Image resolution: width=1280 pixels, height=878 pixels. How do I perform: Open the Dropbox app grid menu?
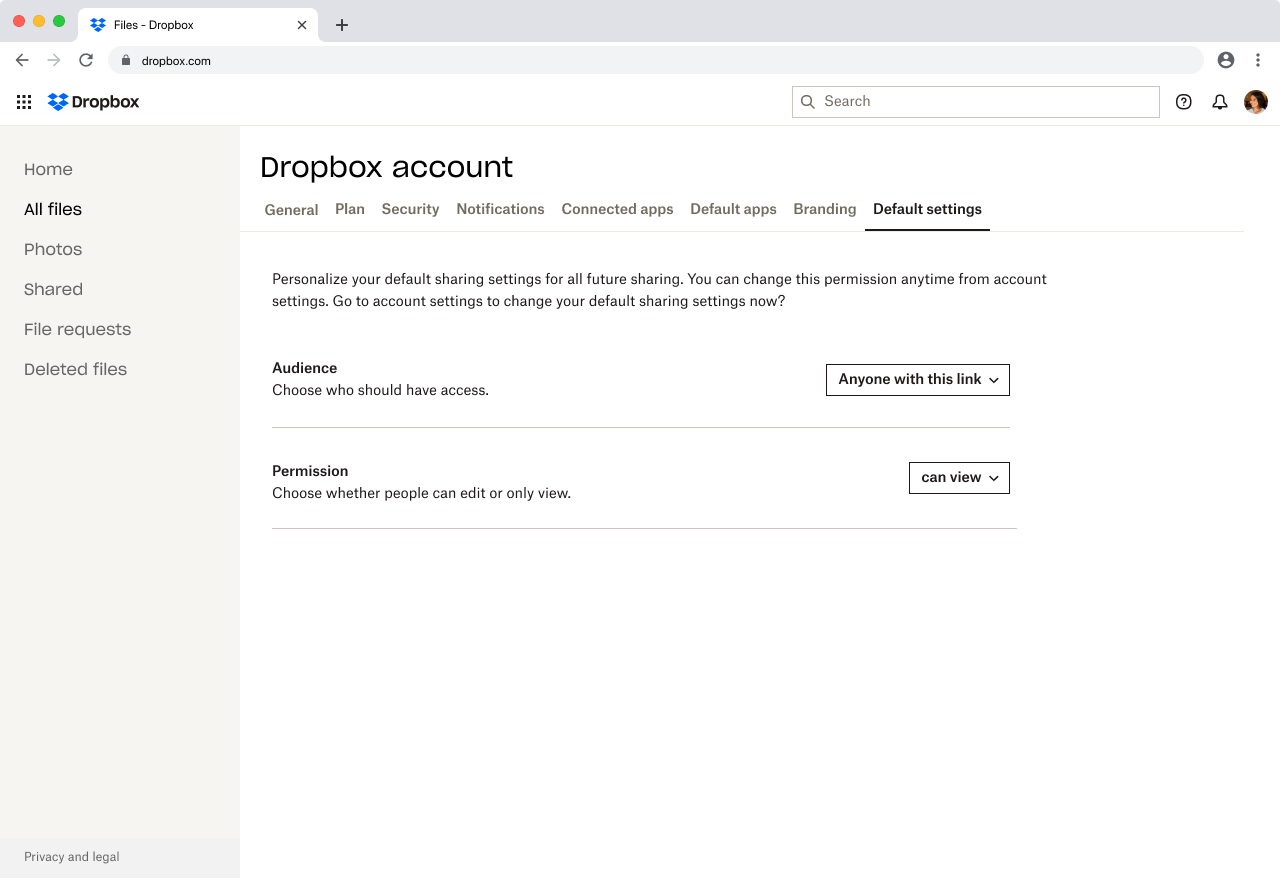pyautogui.click(x=24, y=102)
